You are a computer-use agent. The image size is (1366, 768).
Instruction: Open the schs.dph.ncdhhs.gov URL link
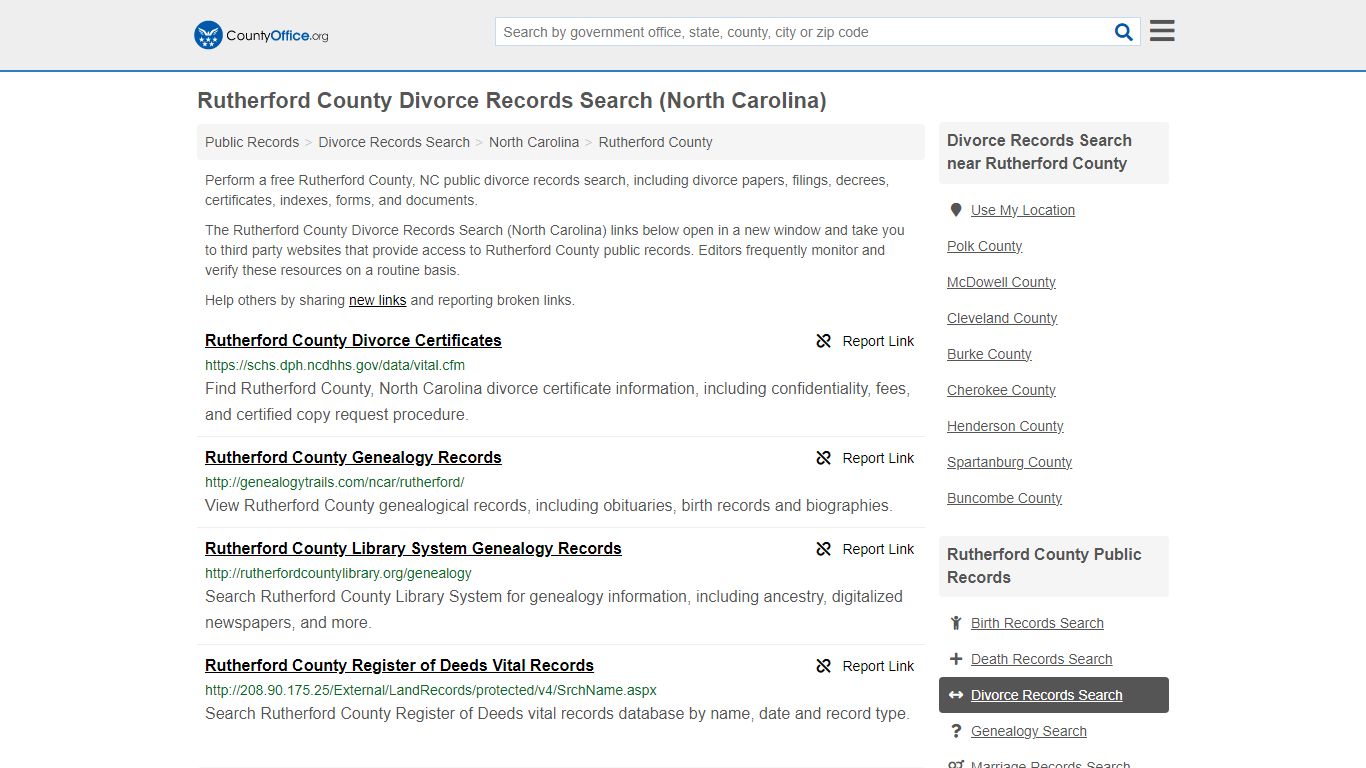(x=334, y=365)
